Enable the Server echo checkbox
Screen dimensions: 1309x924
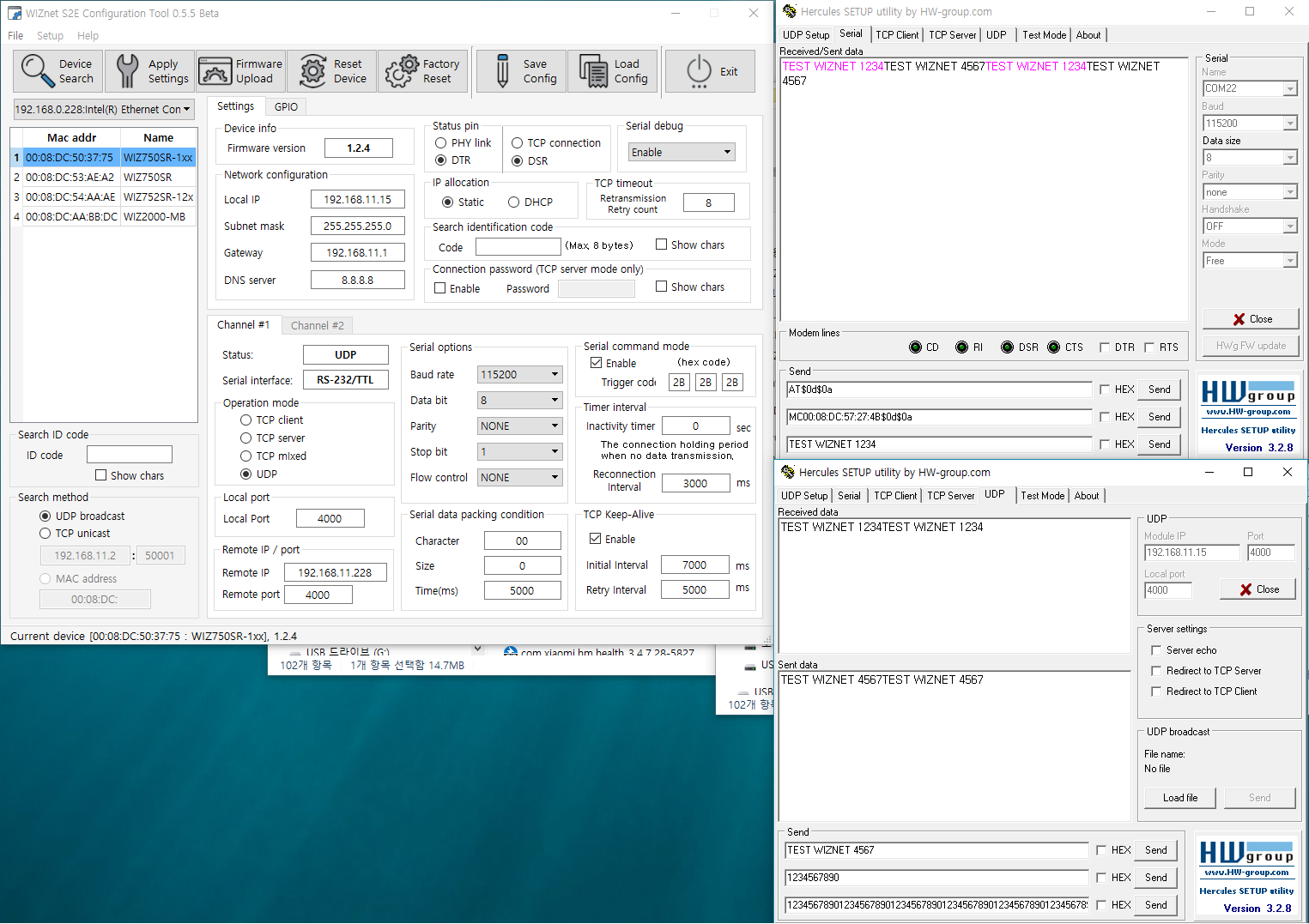1156,650
